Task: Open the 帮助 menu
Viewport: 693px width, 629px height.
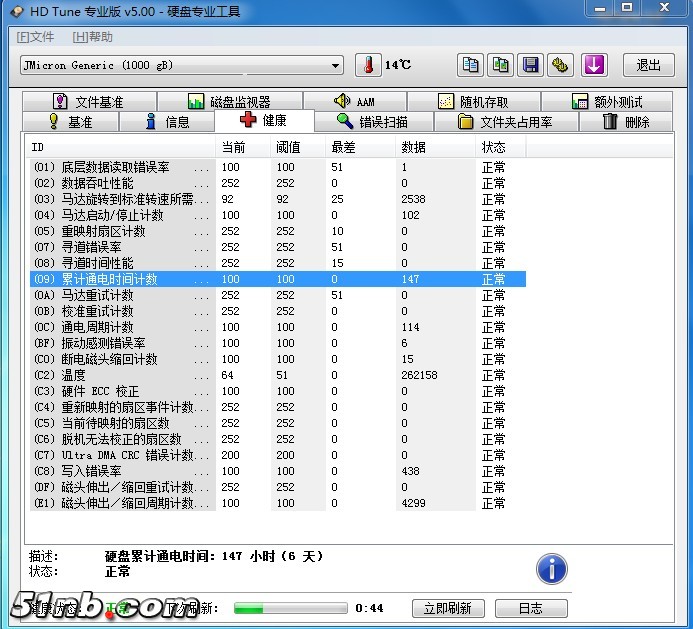Action: [93, 37]
